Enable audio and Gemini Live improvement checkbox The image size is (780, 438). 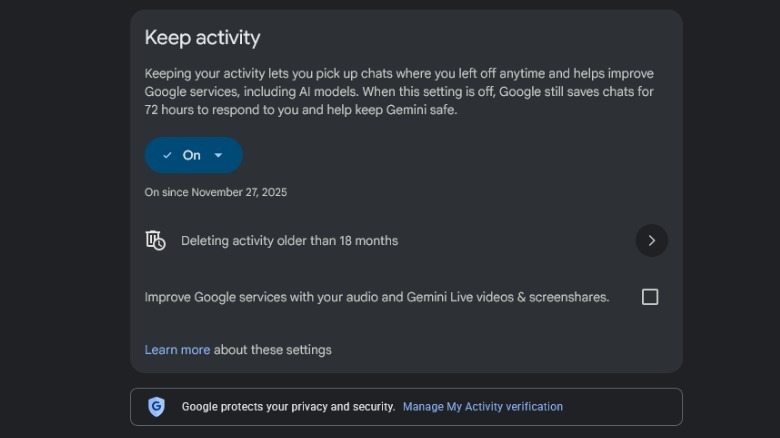[650, 297]
